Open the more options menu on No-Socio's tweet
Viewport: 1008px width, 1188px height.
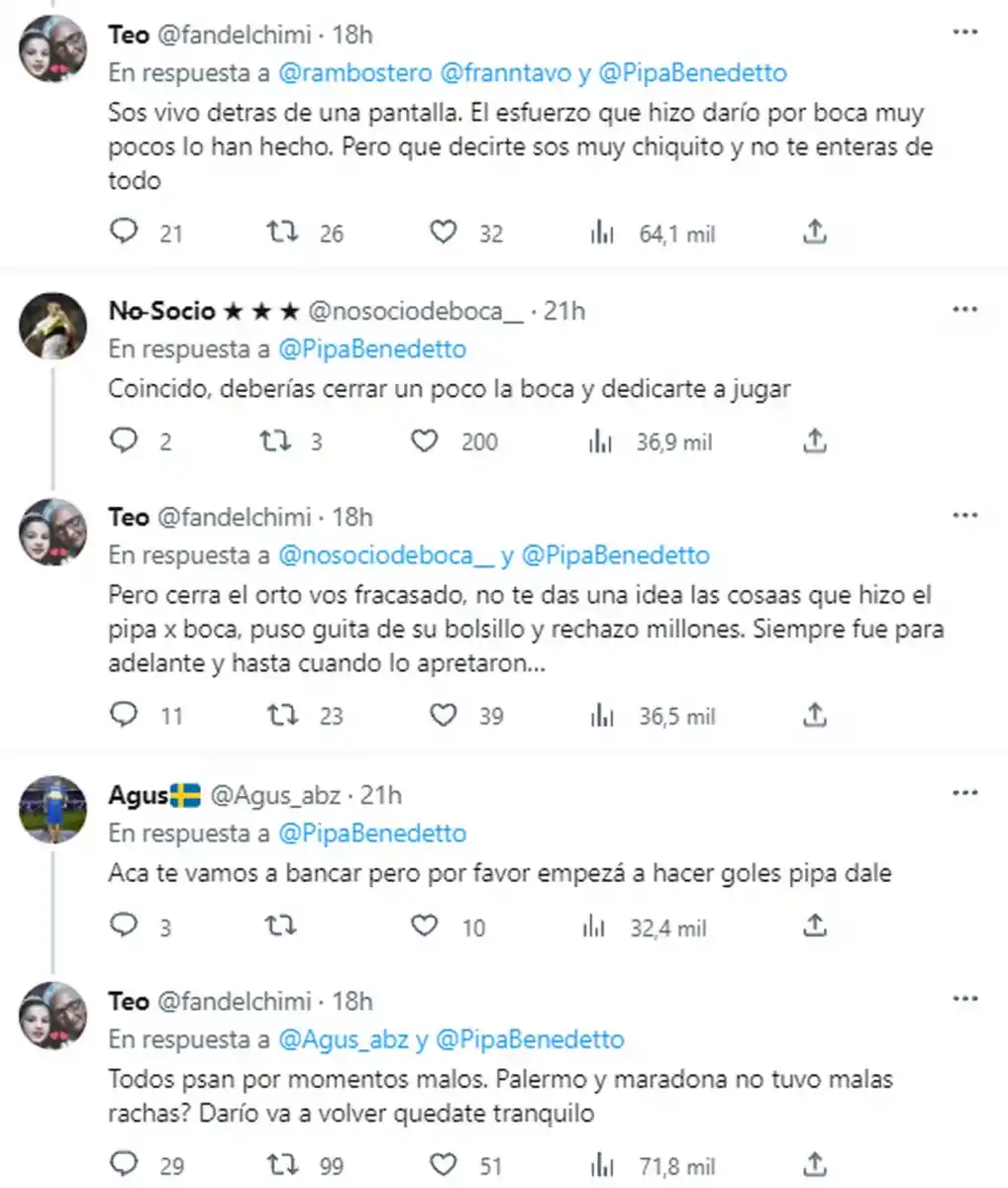tap(964, 308)
